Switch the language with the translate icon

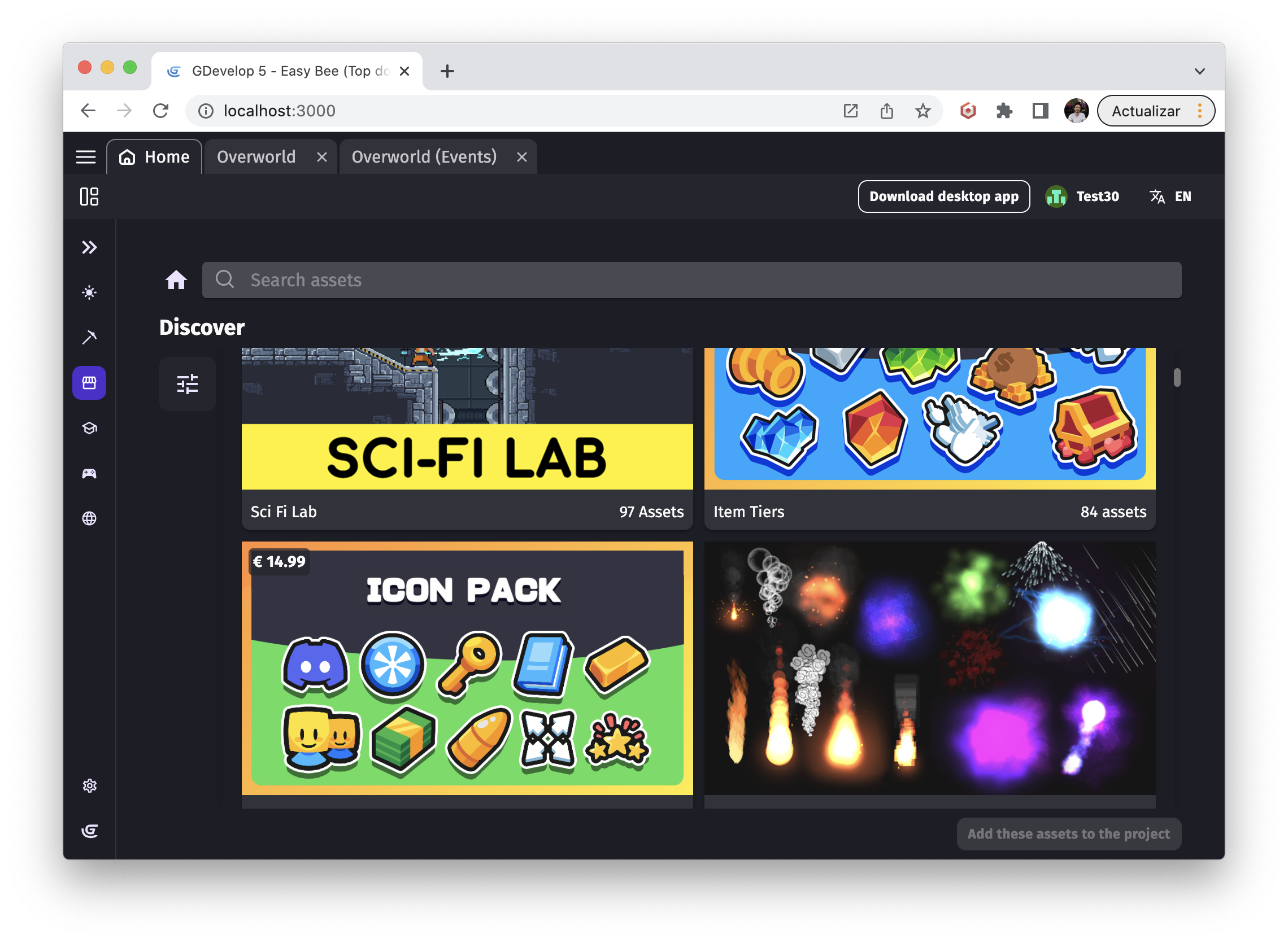[x=1157, y=197]
